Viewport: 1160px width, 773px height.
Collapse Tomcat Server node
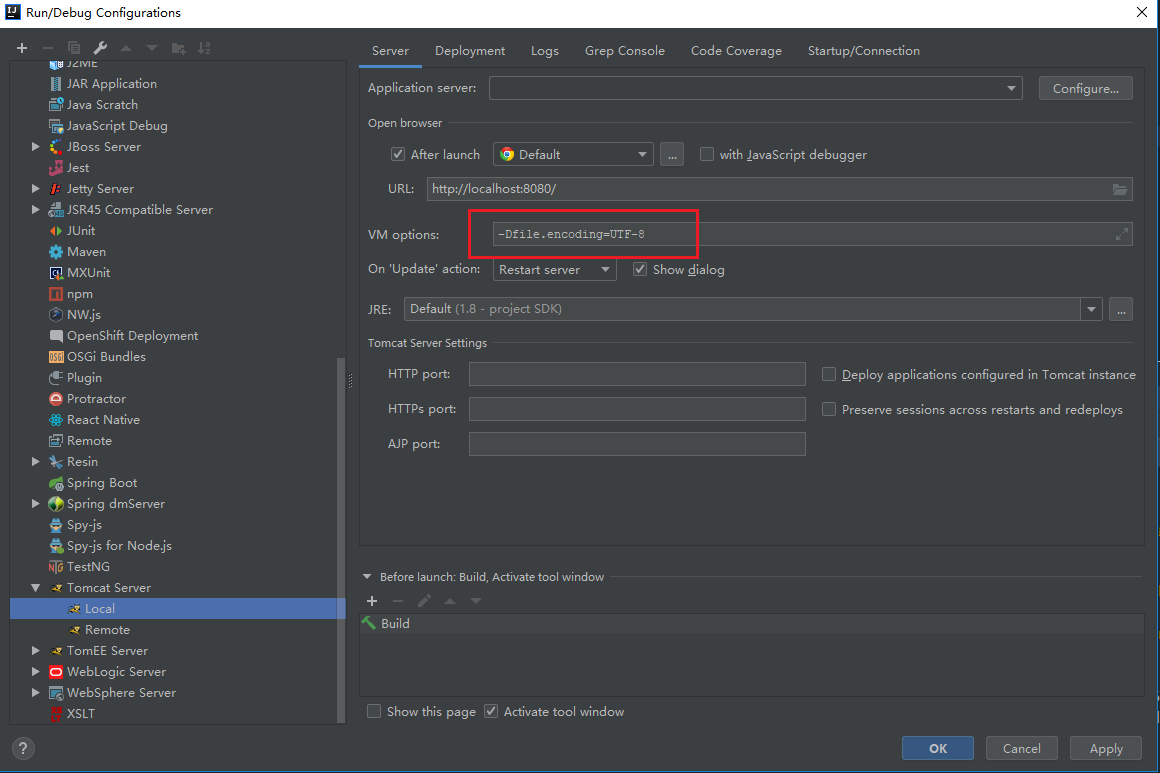pyautogui.click(x=36, y=587)
